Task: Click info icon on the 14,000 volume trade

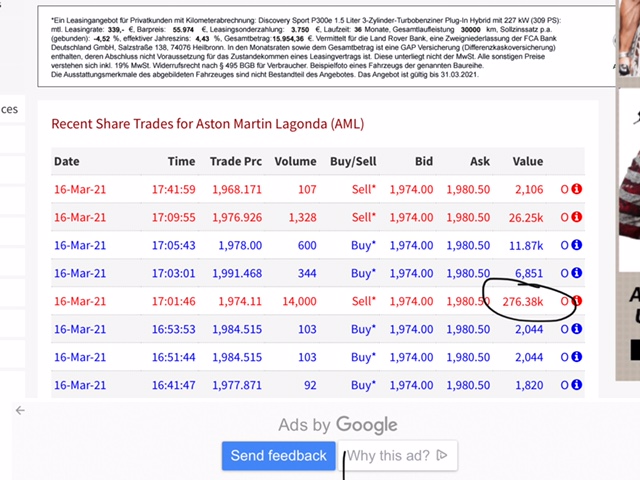Action: pyautogui.click(x=577, y=301)
